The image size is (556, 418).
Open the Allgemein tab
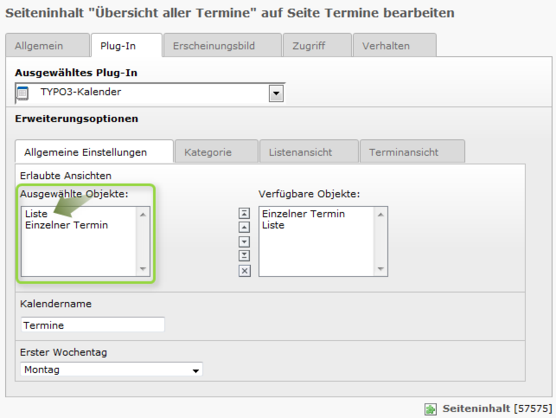48,45
